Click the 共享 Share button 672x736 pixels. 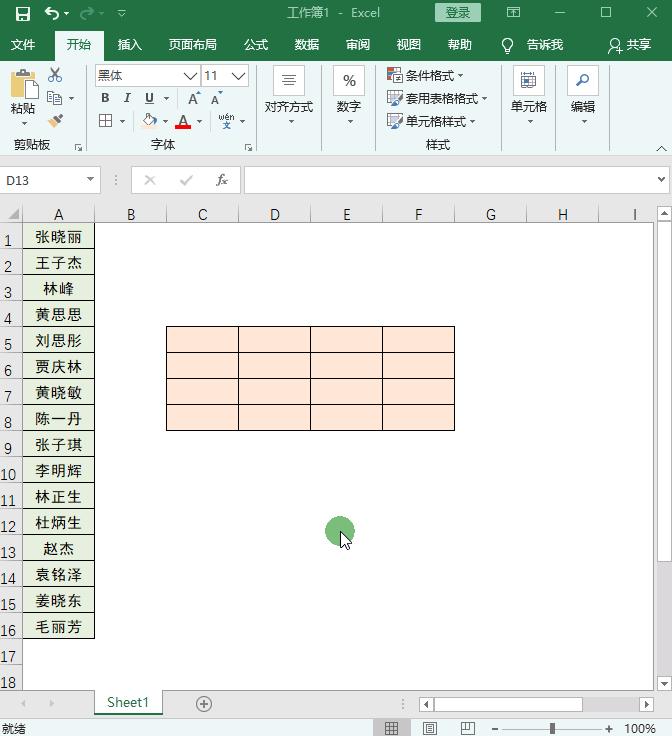tap(629, 45)
